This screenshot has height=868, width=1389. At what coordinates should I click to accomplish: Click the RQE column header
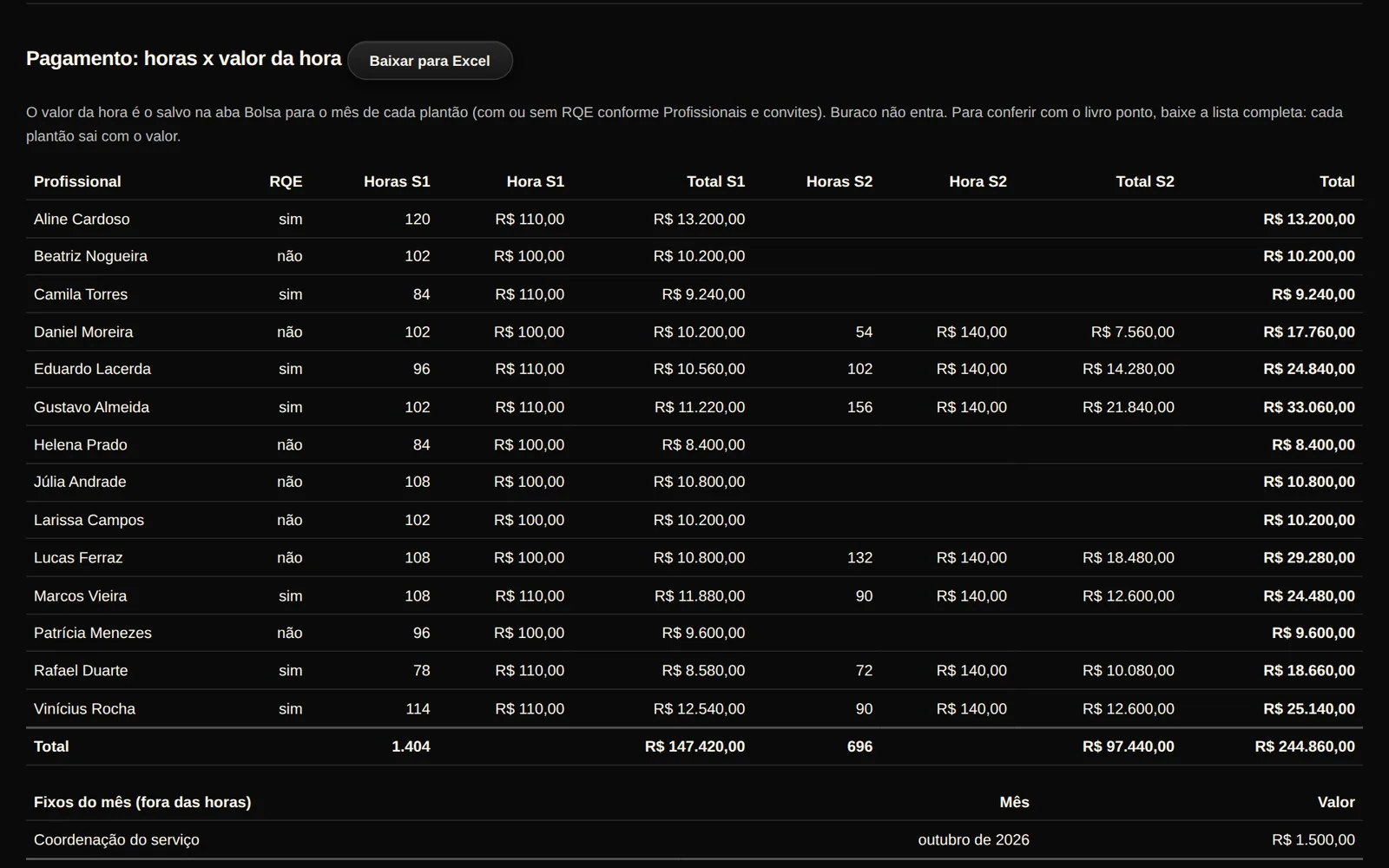[286, 181]
